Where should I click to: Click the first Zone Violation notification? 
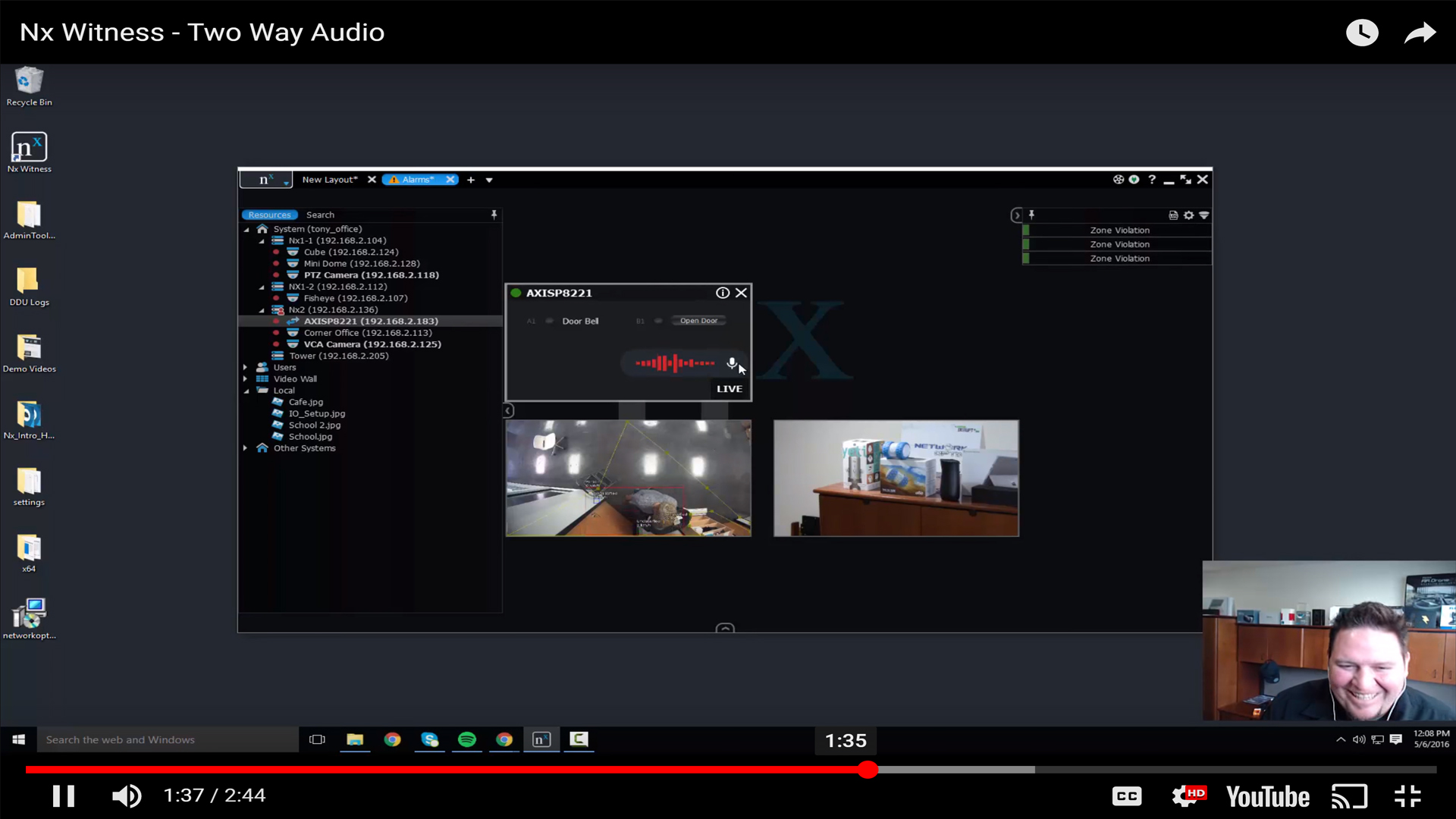tap(1117, 231)
